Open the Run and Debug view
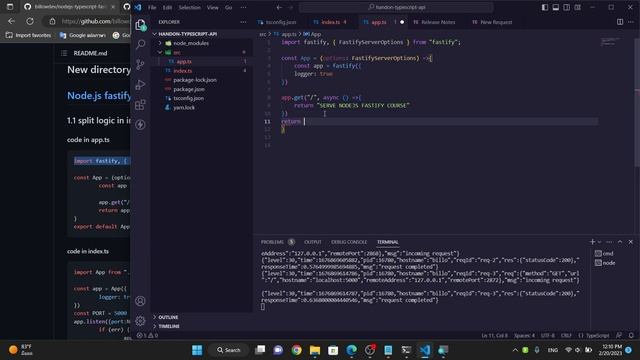 point(140,84)
